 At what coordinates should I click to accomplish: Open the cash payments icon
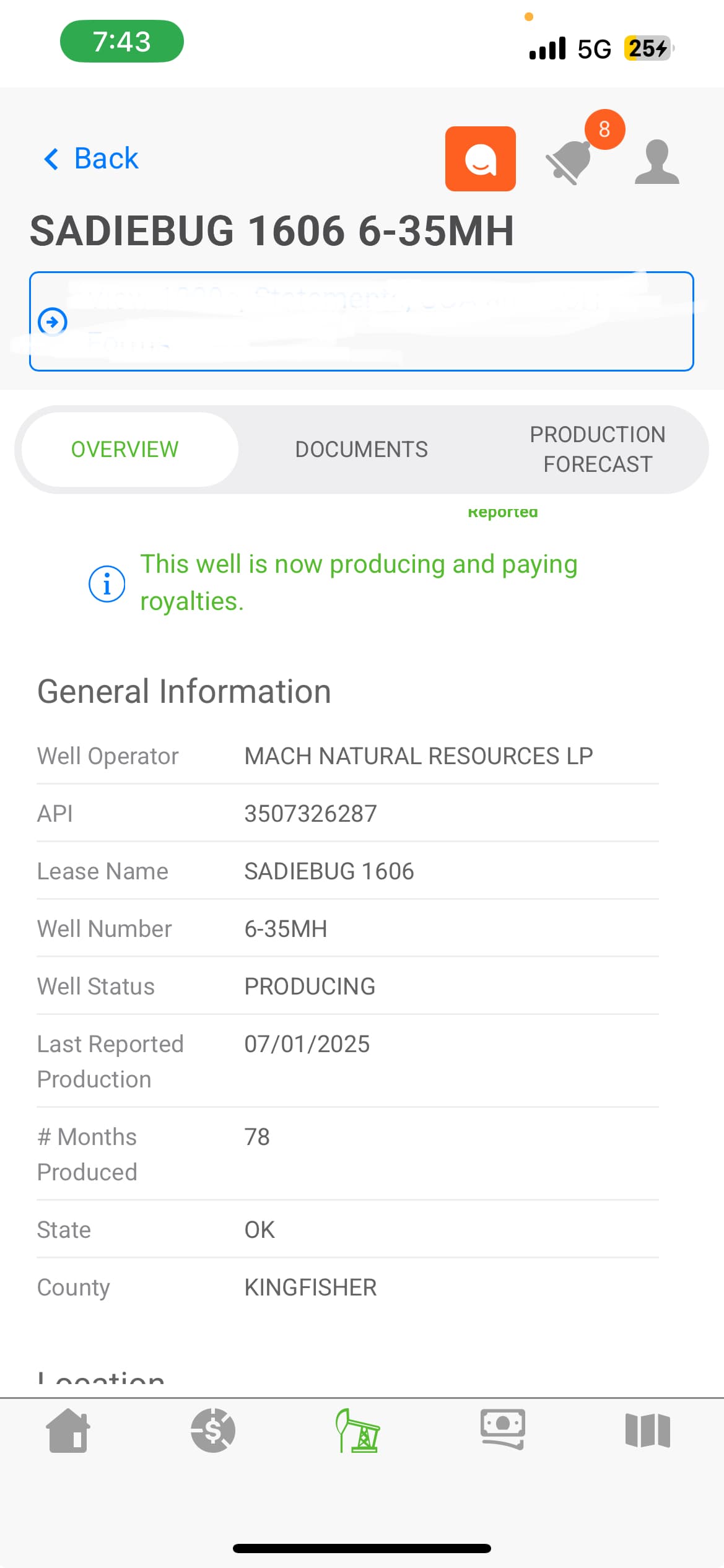(x=503, y=1429)
